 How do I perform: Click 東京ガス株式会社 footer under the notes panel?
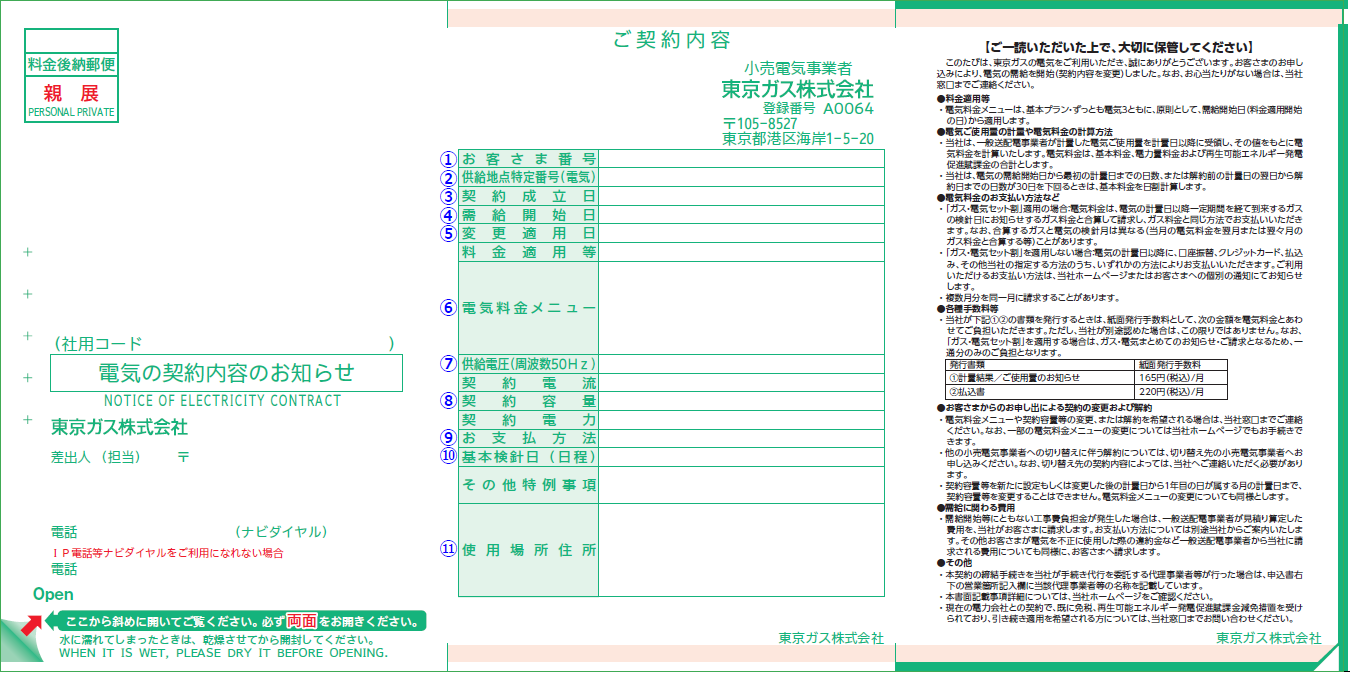(x=1269, y=638)
